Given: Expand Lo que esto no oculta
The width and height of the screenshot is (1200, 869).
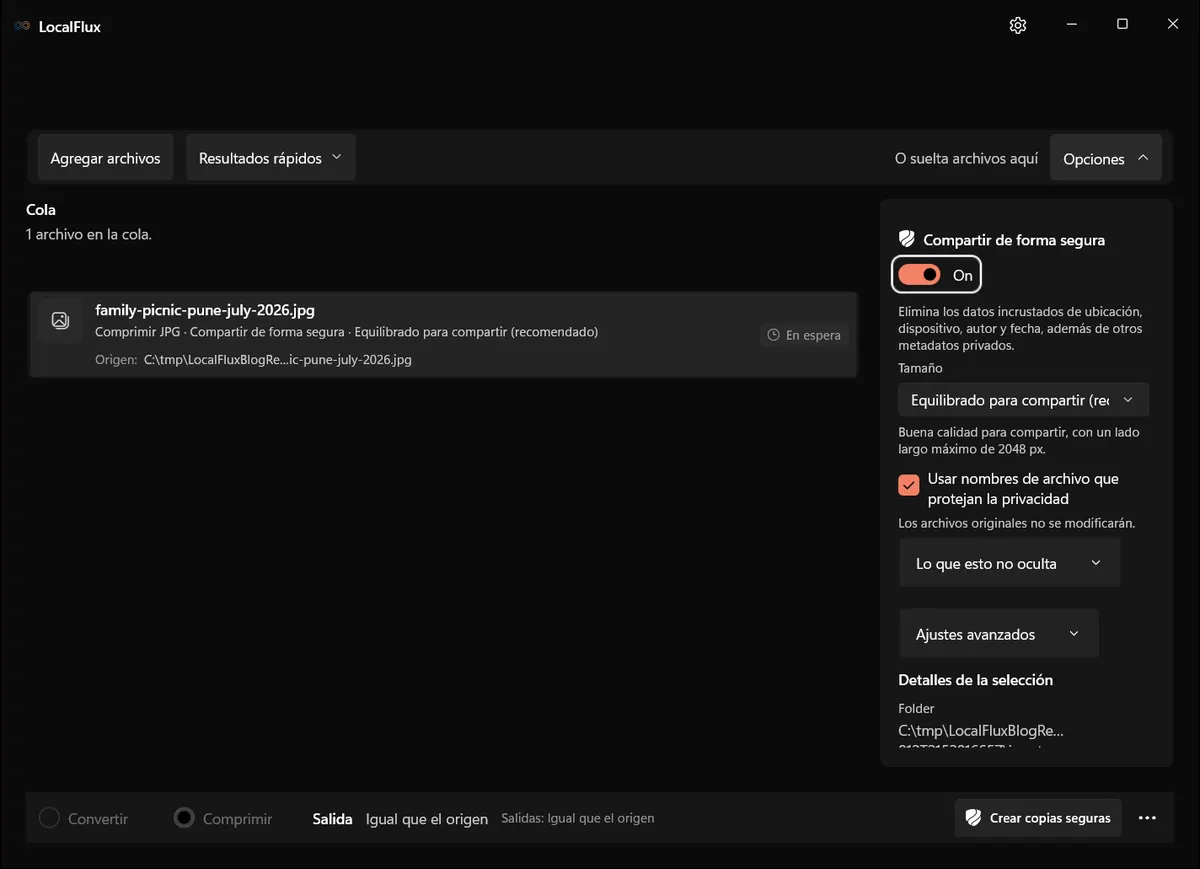Looking at the screenshot, I should coord(1010,563).
